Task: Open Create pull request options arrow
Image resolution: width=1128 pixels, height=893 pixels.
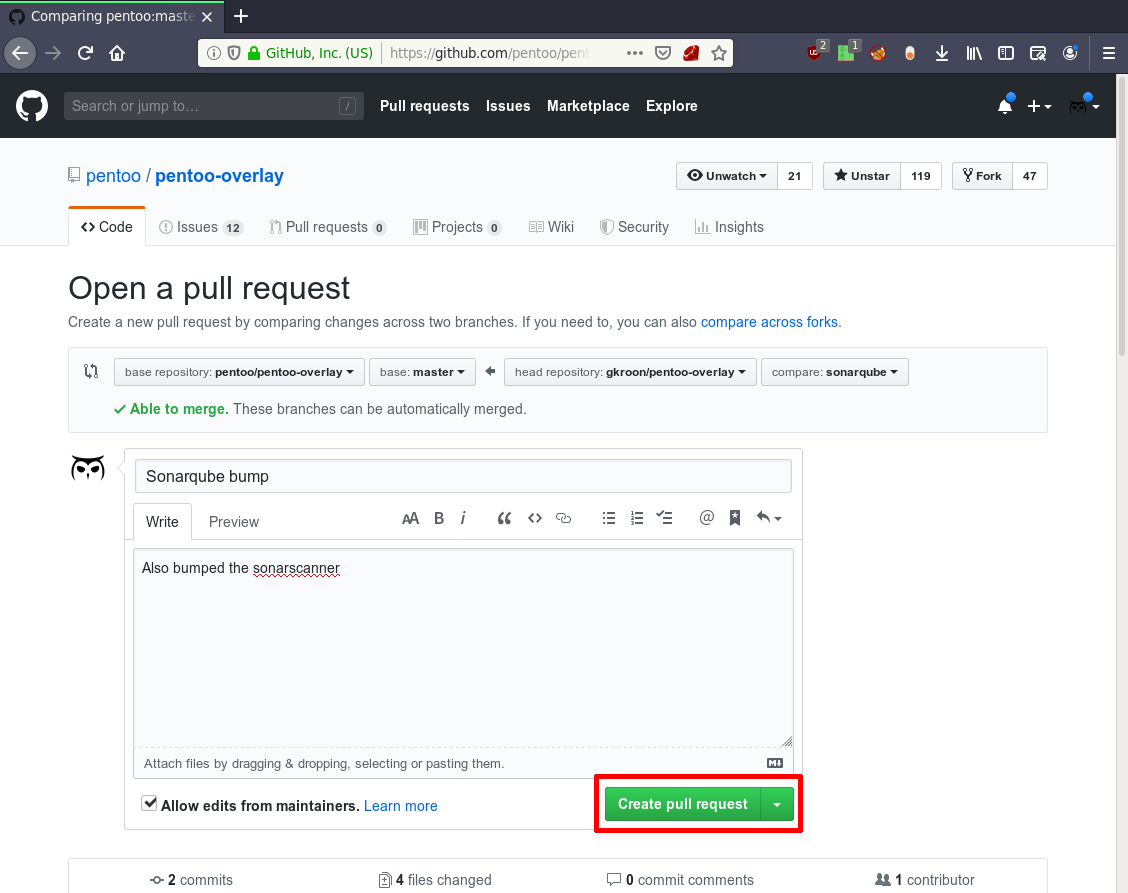Action: click(x=777, y=804)
